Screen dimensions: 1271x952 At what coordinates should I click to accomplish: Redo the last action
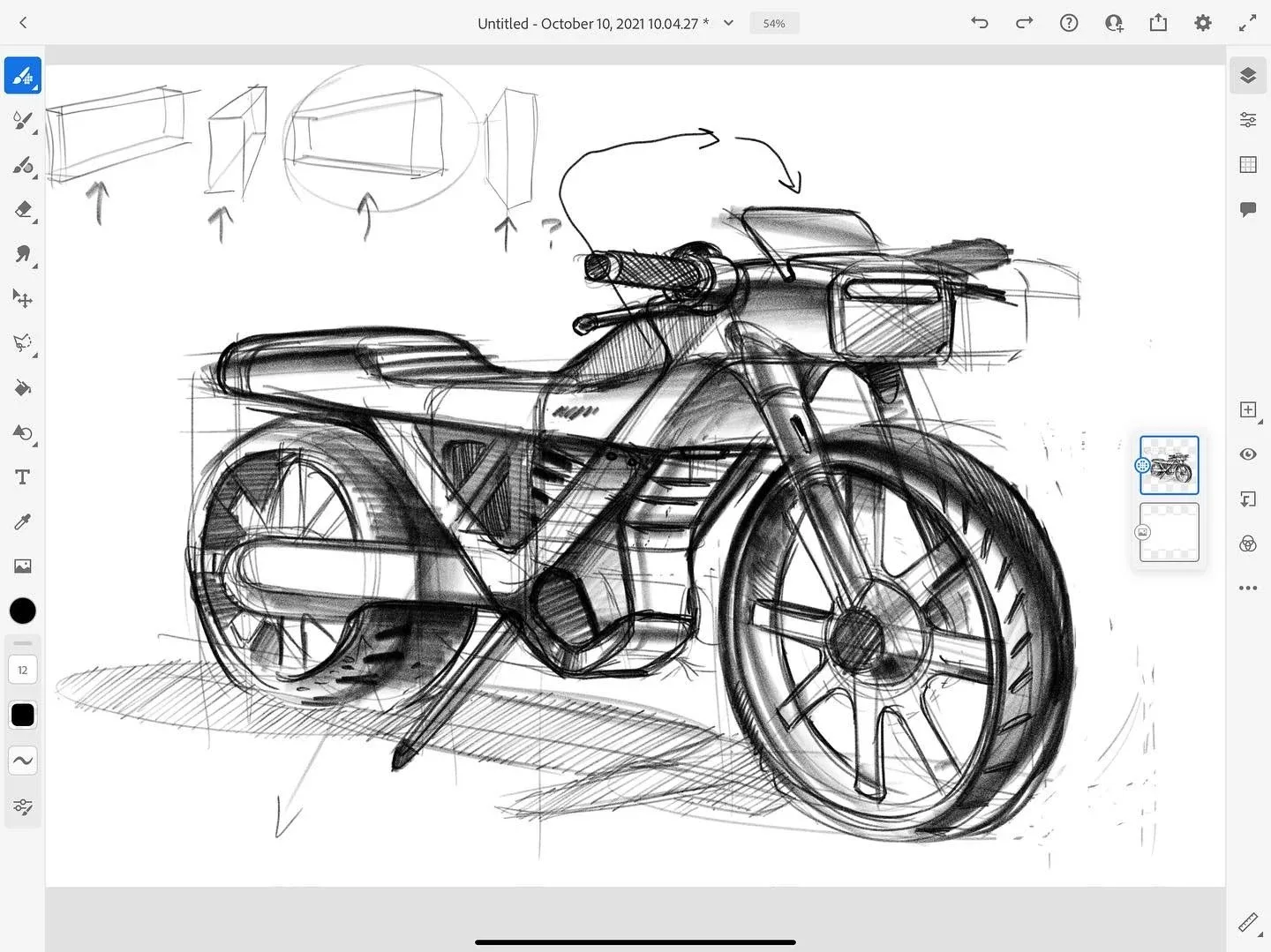coord(1024,23)
